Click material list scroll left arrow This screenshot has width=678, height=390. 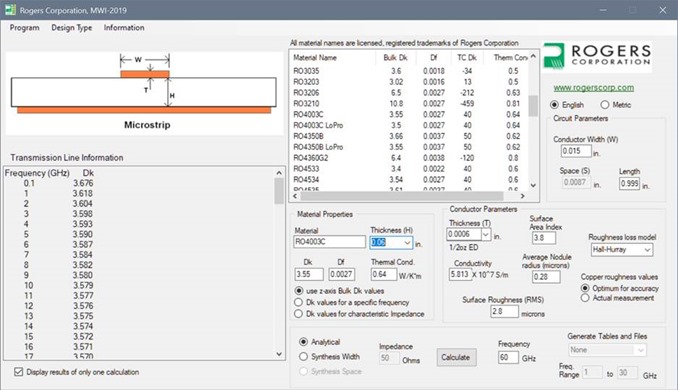point(295,196)
